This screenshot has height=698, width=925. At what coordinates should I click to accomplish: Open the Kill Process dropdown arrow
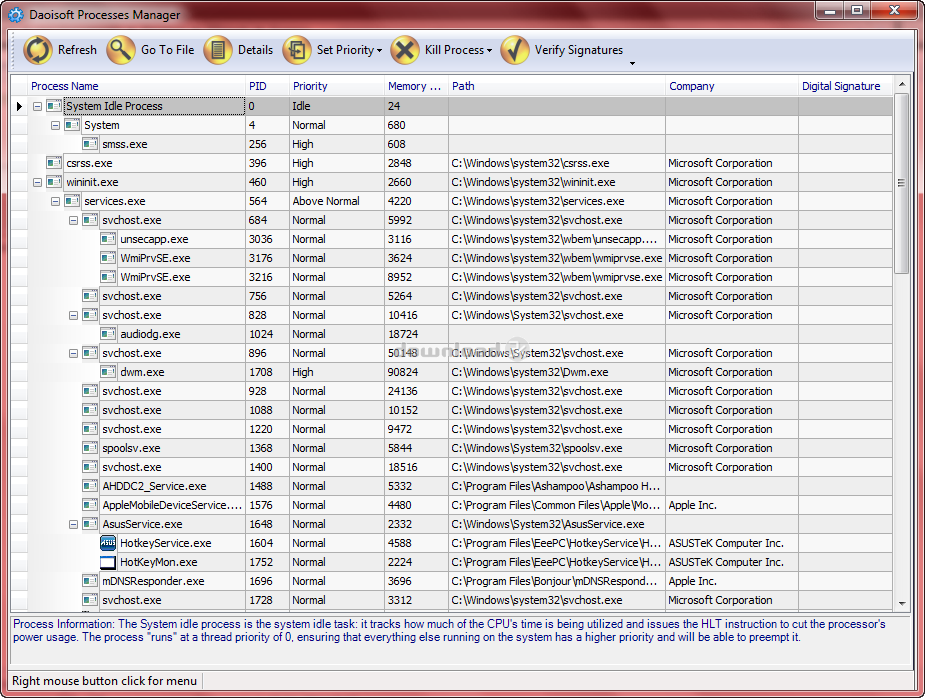coord(489,51)
